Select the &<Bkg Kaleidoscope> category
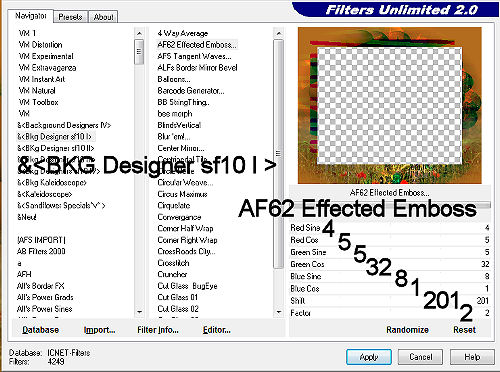500x372 pixels. coord(52,183)
